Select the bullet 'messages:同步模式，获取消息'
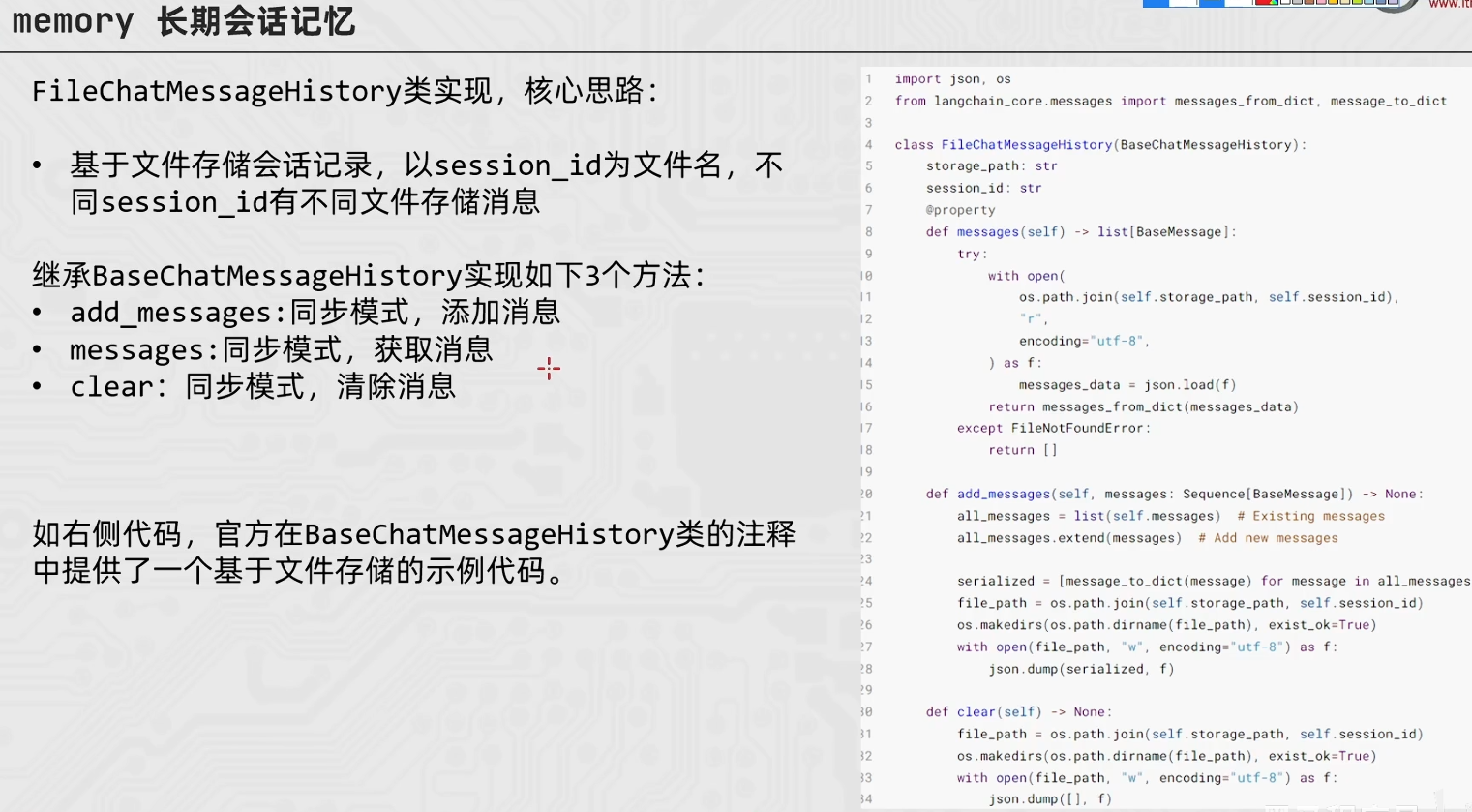 coord(281,349)
